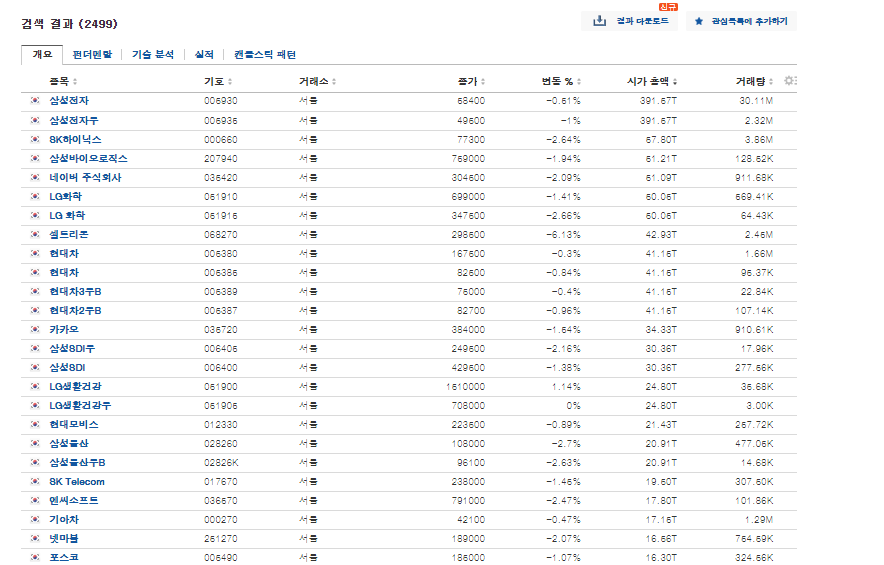The height and width of the screenshot is (565, 884).
Task: Click the 관심목록에 추가하기 star button
Action: click(741, 21)
